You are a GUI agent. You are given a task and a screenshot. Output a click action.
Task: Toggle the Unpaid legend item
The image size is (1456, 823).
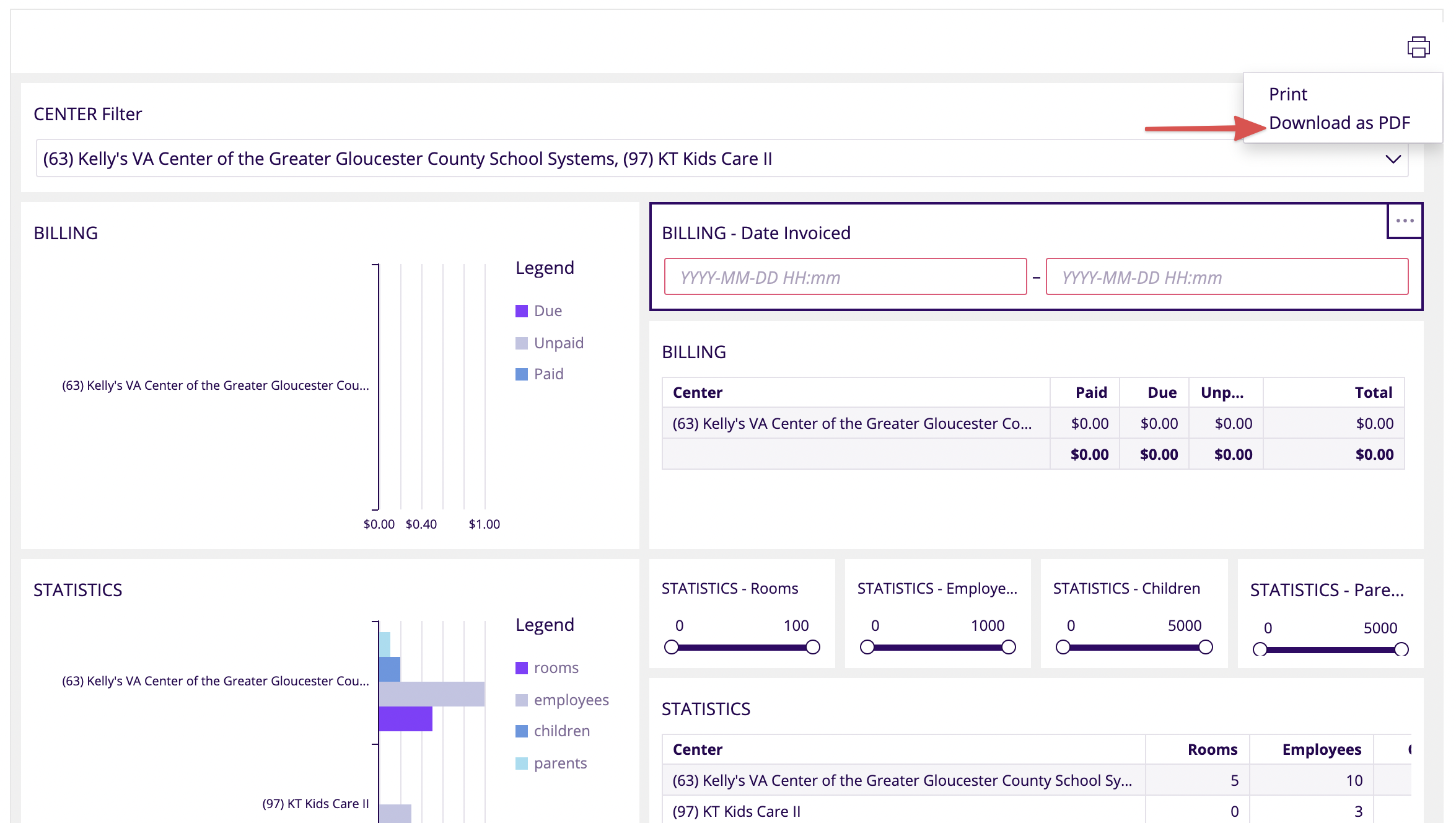558,343
